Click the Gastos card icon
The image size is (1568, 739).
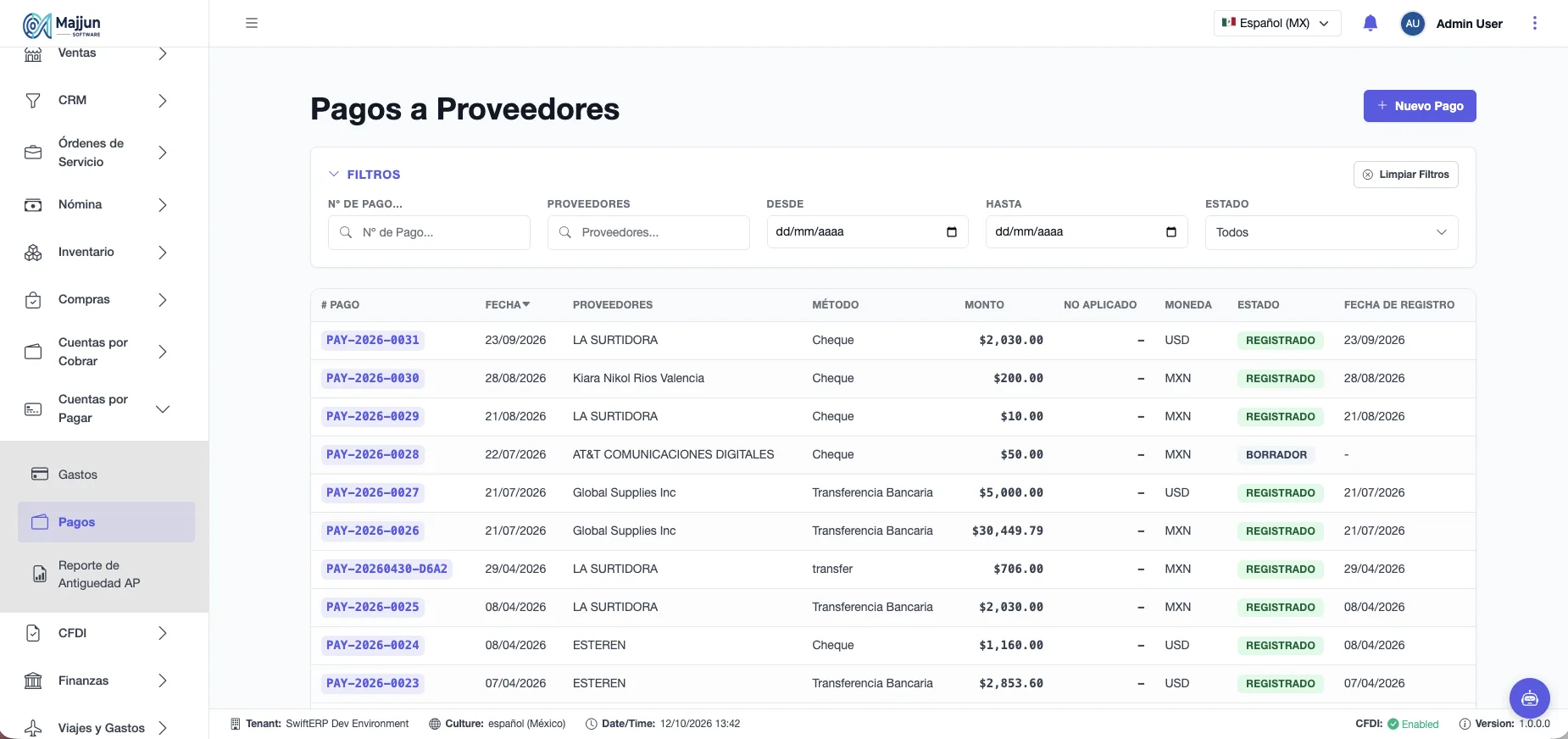[40, 475]
